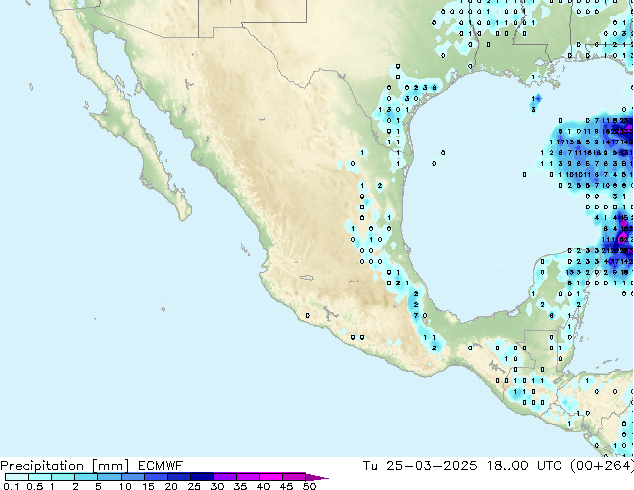This screenshot has width=634, height=490.
Task: Click the legend label '20'
Action: point(171,486)
